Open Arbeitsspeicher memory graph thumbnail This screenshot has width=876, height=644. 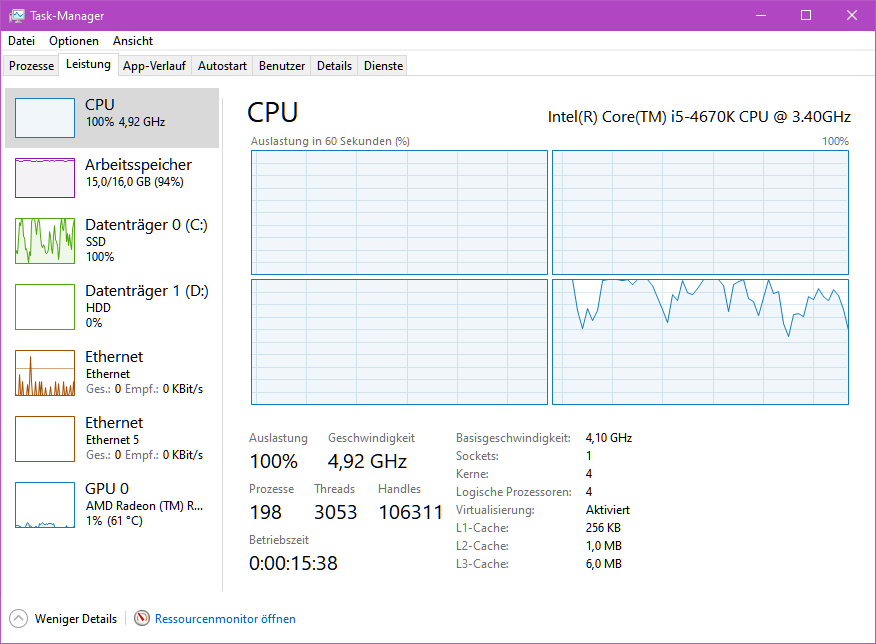(x=45, y=178)
